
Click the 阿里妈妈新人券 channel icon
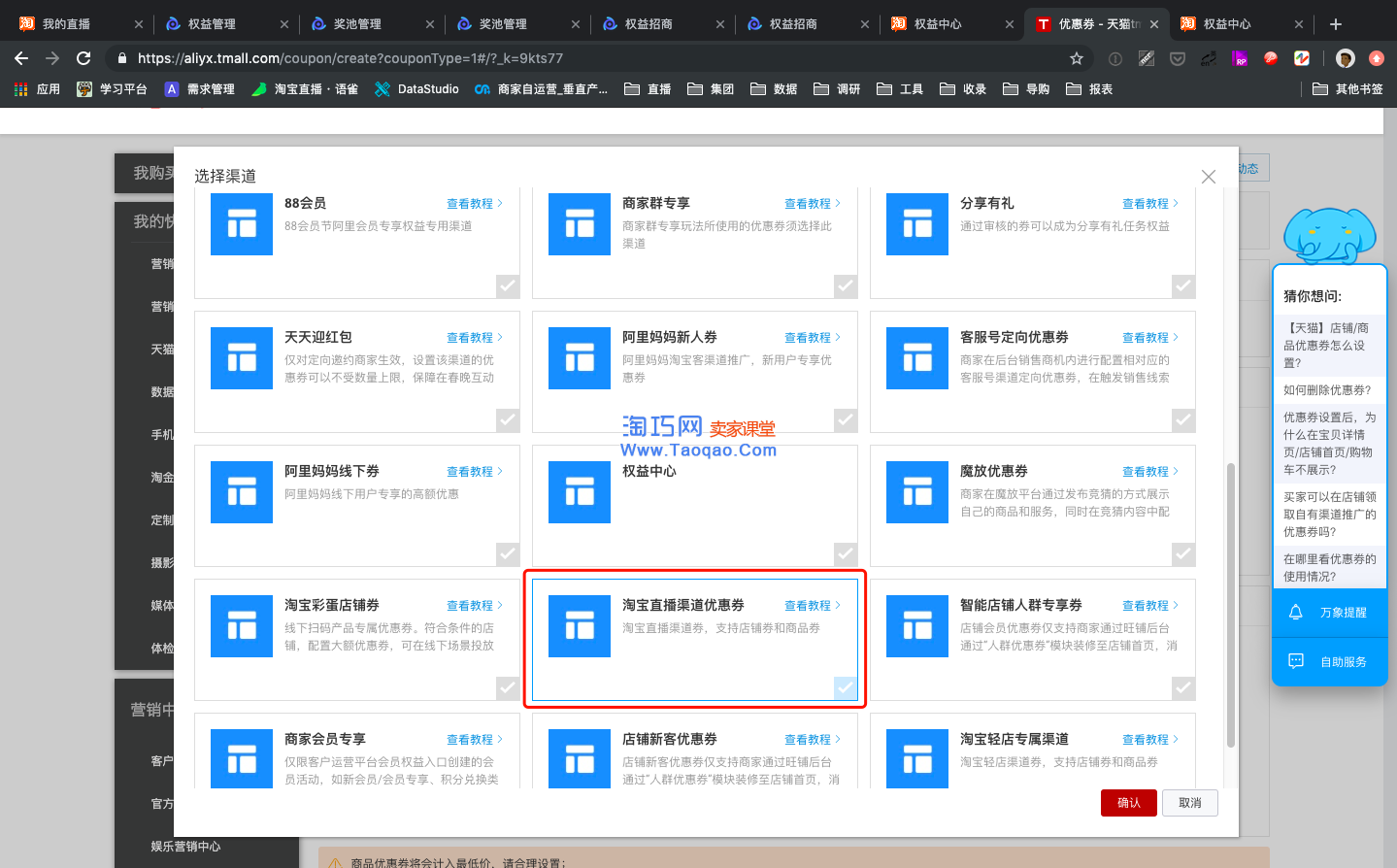pyautogui.click(x=580, y=358)
